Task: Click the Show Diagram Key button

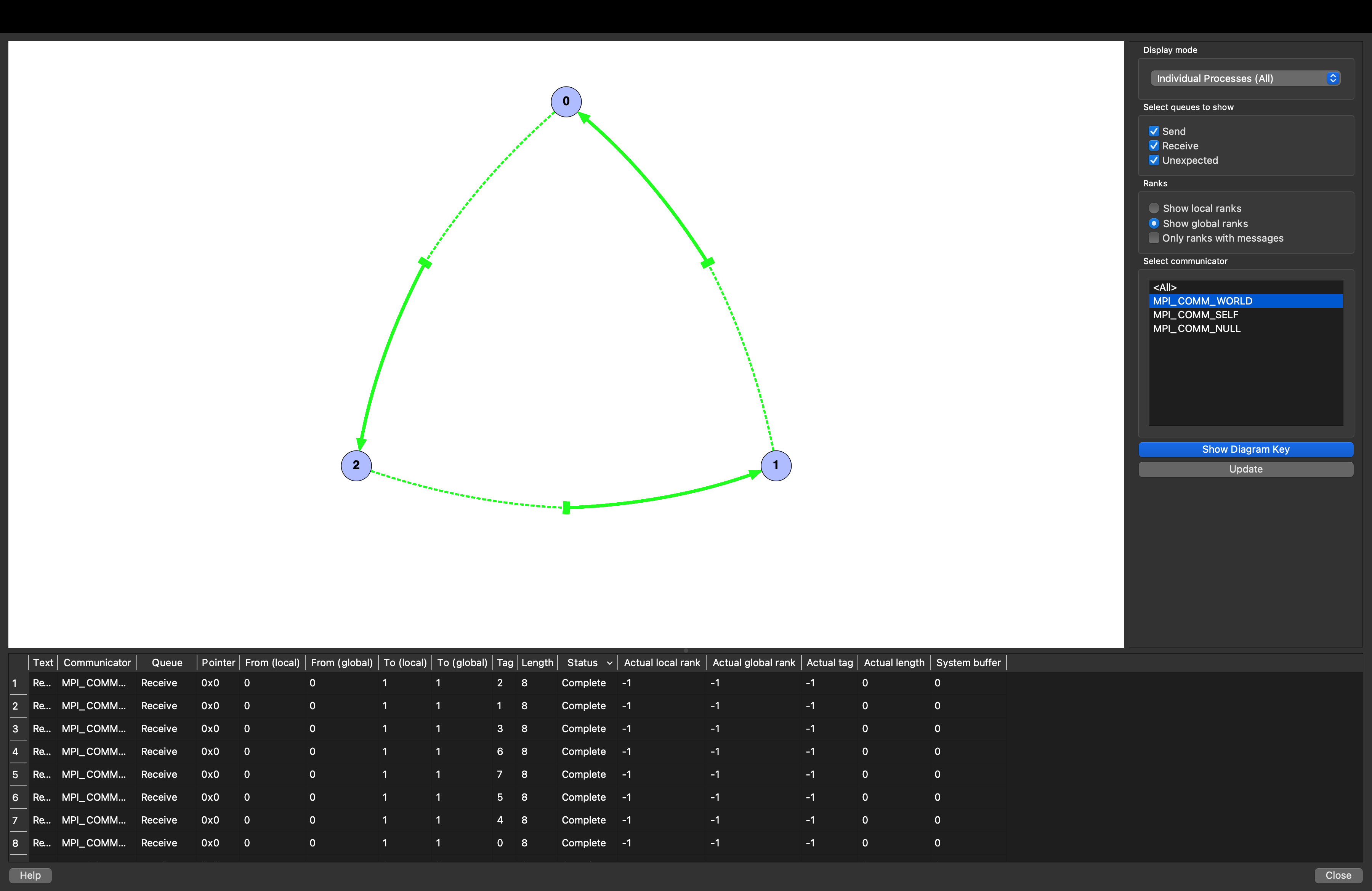Action: (1245, 450)
